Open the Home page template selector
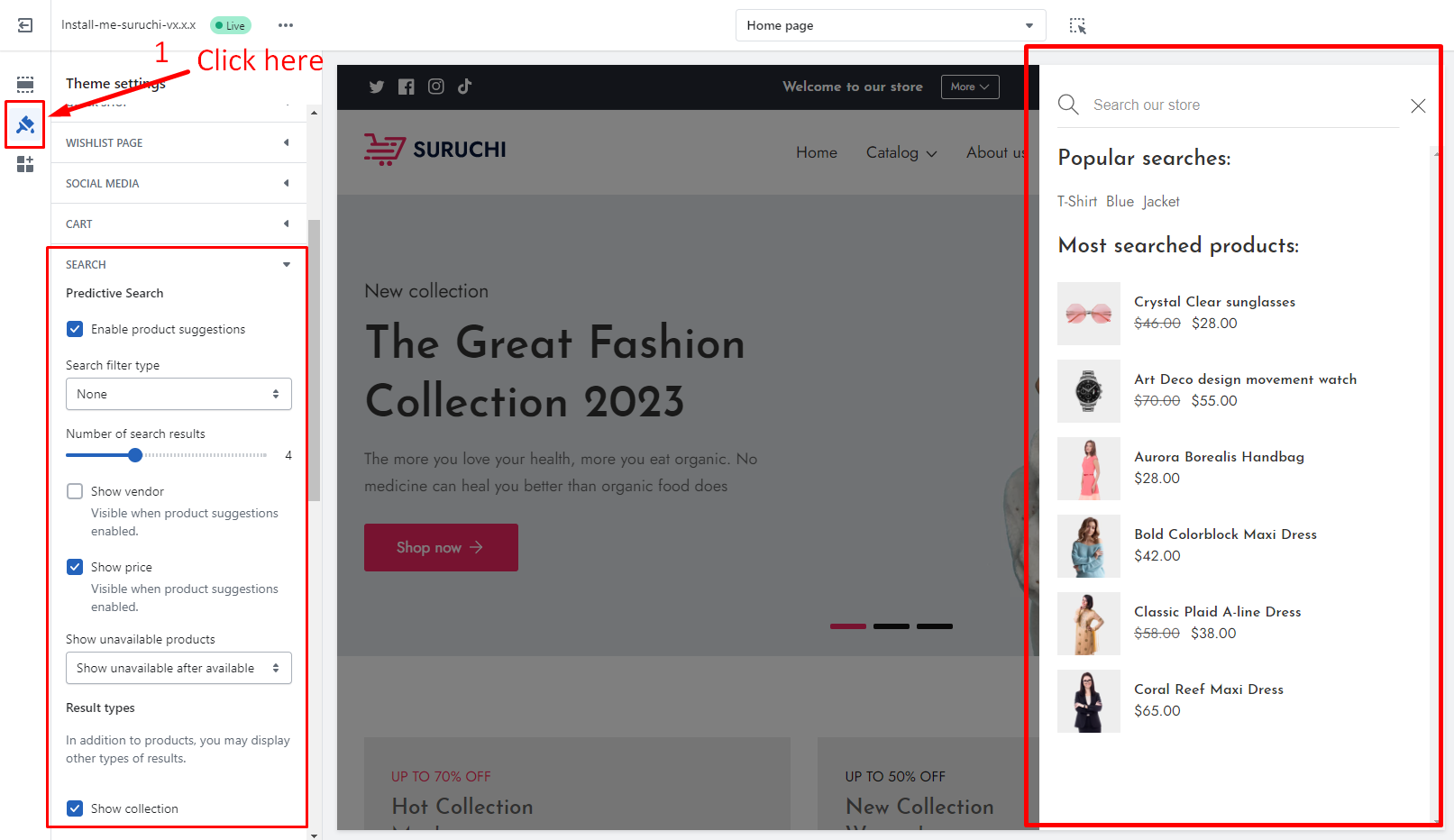 tap(890, 25)
